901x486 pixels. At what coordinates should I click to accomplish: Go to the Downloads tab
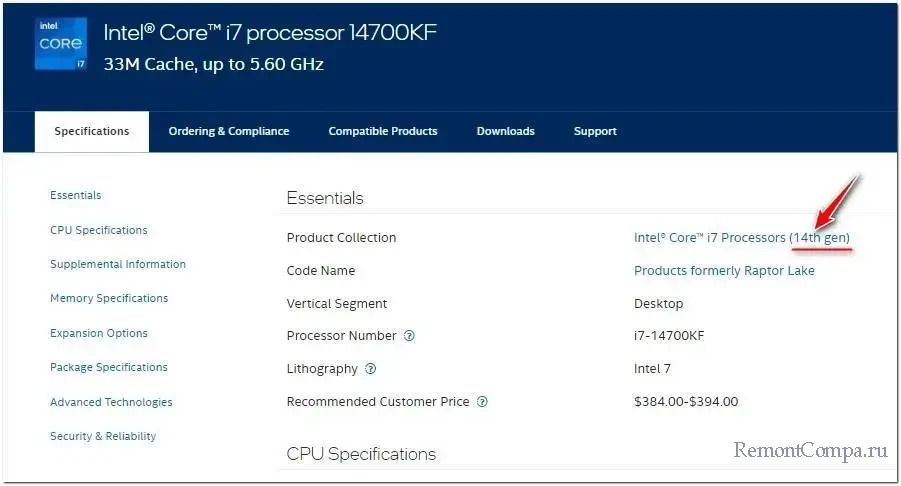(x=505, y=131)
